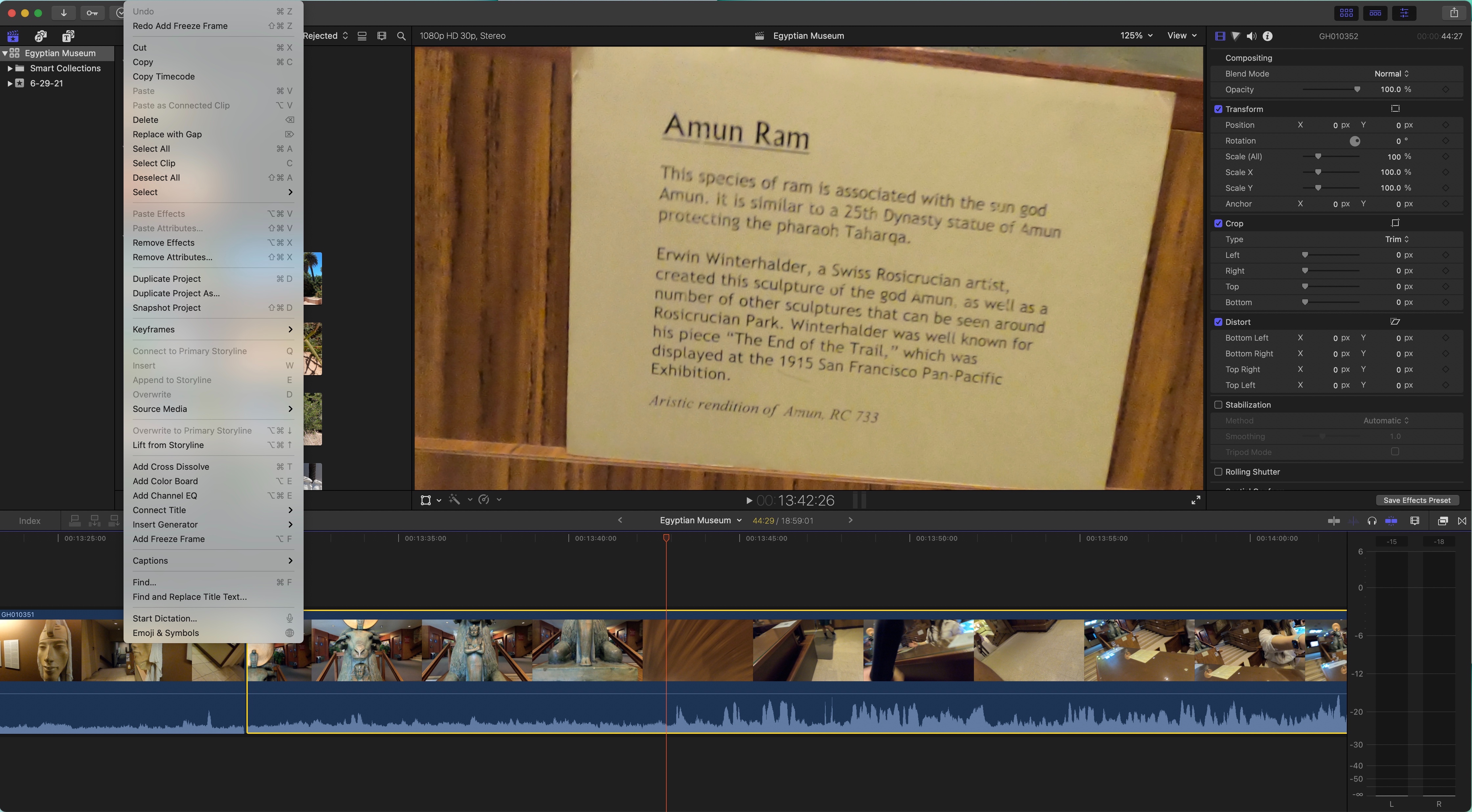Enable the Rolling Shutter checkbox
Image resolution: width=1472 pixels, height=812 pixels.
click(x=1218, y=471)
